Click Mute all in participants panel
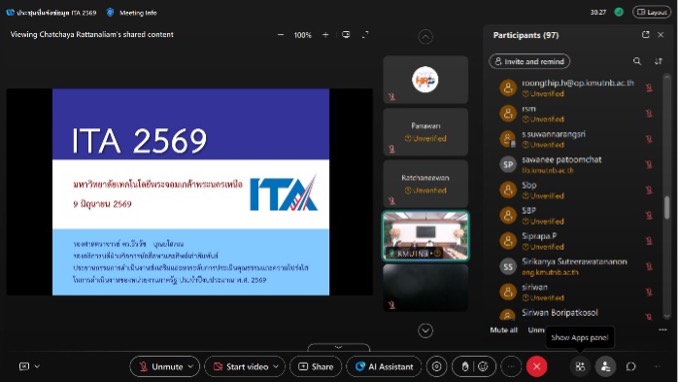This screenshot has height=385, width=681. click(x=504, y=330)
